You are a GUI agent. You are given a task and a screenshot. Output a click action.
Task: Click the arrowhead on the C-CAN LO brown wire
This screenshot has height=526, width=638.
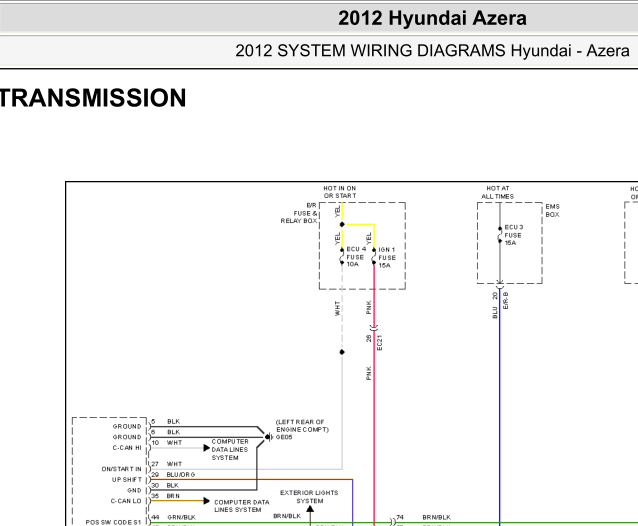207,501
